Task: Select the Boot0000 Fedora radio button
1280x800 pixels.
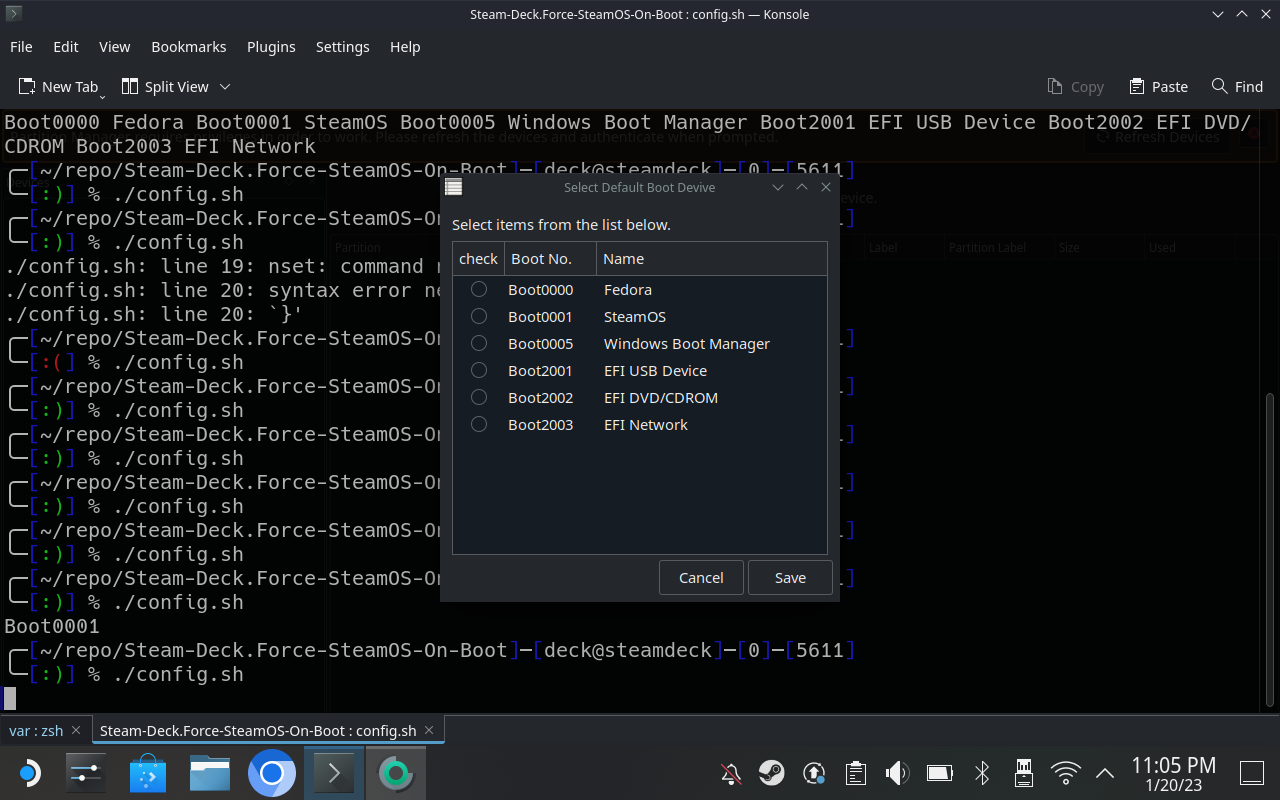Action: [x=479, y=289]
